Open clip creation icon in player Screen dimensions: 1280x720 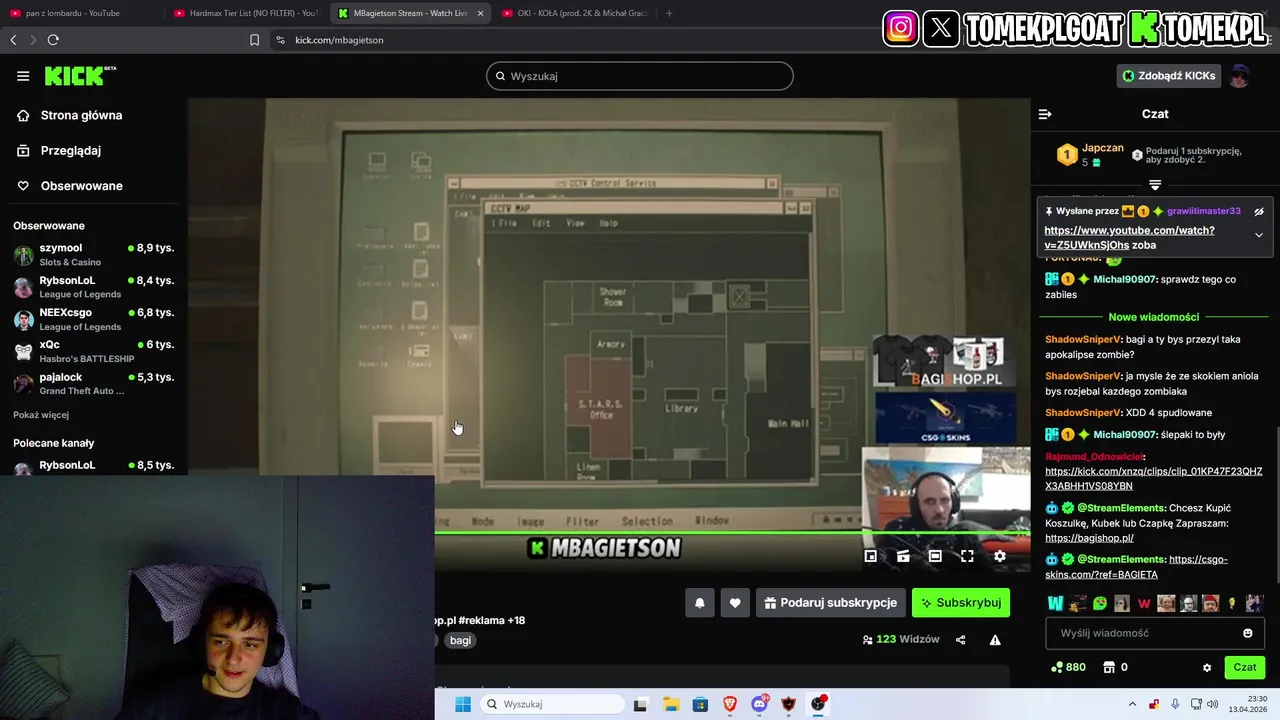(903, 556)
